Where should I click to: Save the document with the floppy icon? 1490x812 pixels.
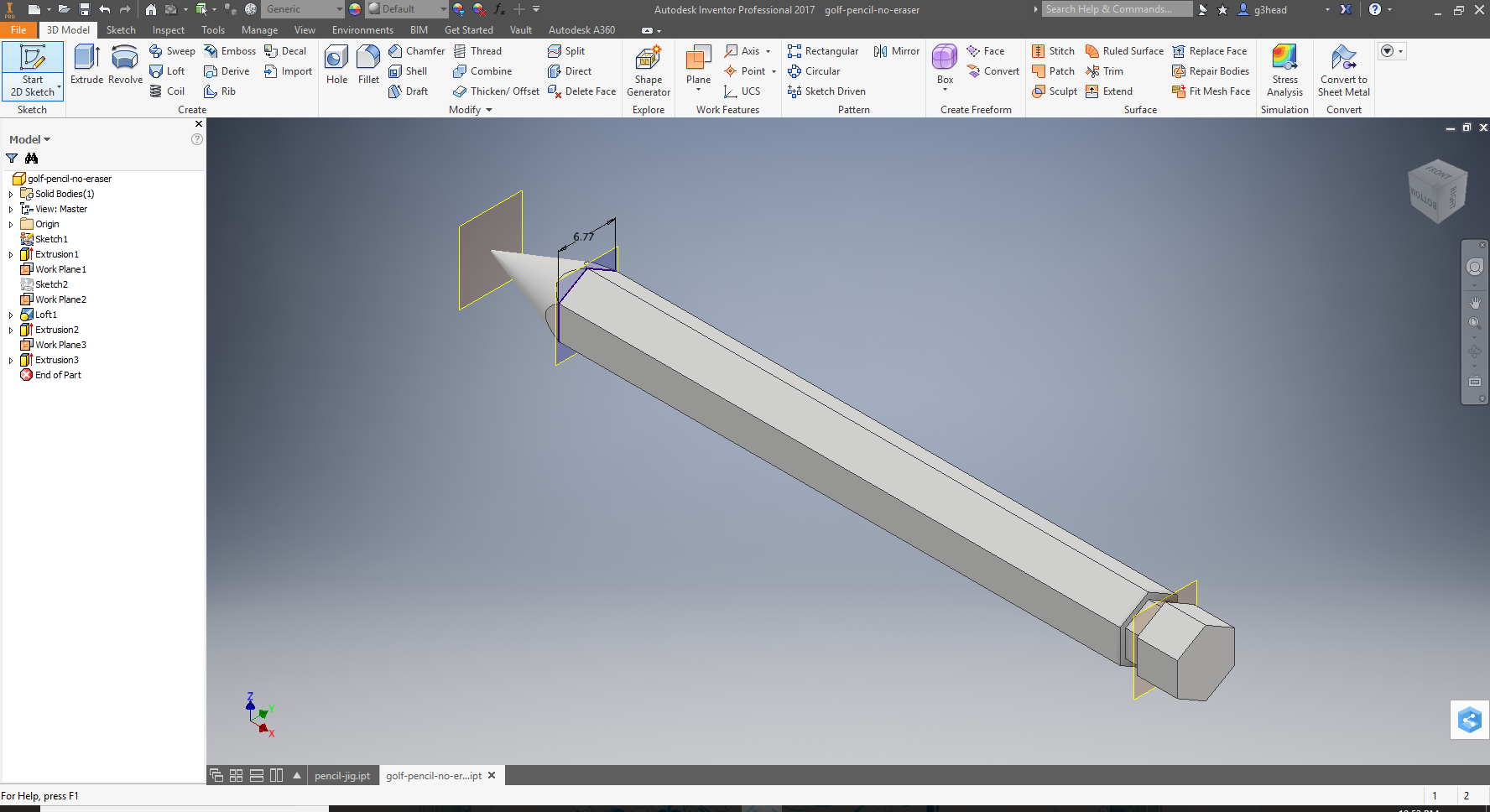85,9
